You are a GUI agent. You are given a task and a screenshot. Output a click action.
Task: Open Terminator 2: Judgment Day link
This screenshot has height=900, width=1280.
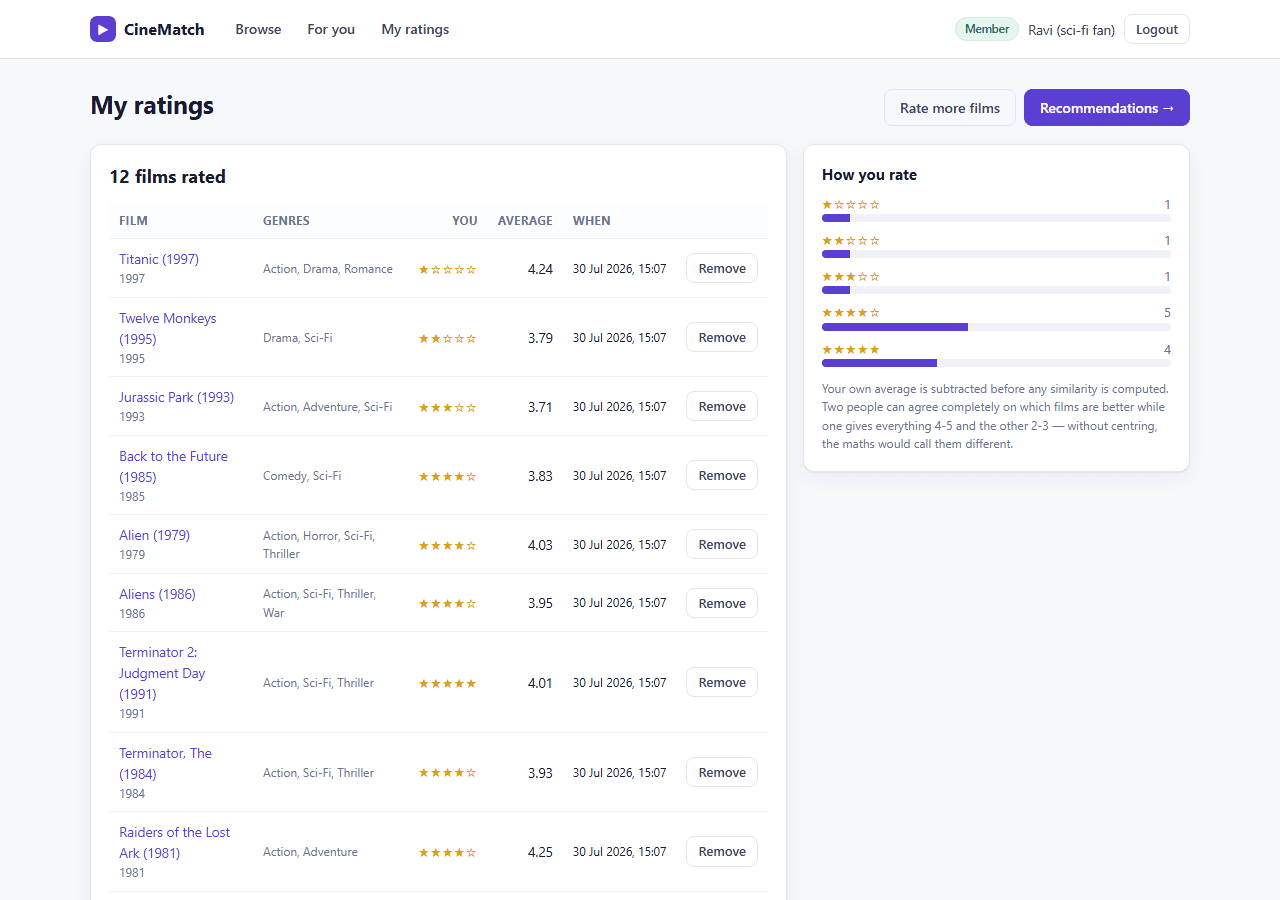(162, 673)
